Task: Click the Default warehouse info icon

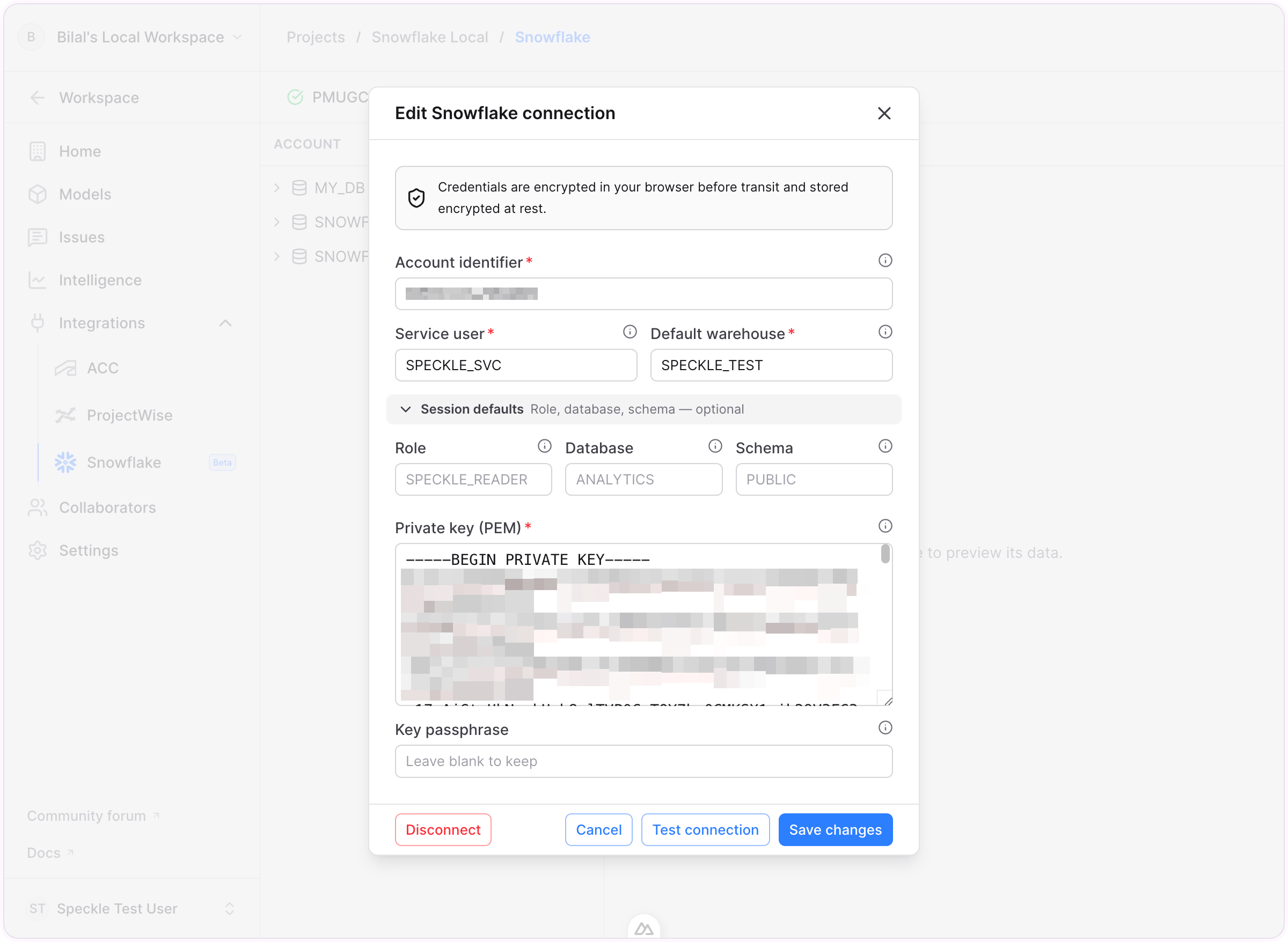Action: coord(885,332)
